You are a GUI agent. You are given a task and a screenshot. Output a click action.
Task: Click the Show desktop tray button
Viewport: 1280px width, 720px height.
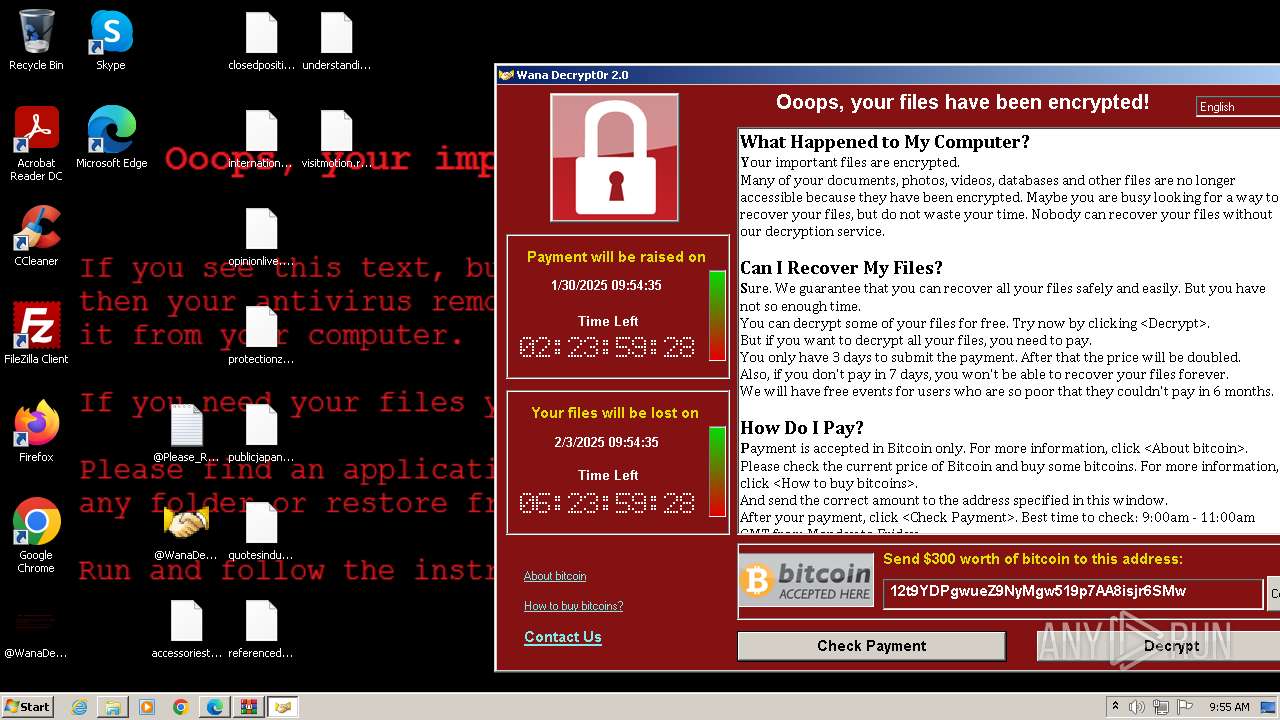(1270, 707)
